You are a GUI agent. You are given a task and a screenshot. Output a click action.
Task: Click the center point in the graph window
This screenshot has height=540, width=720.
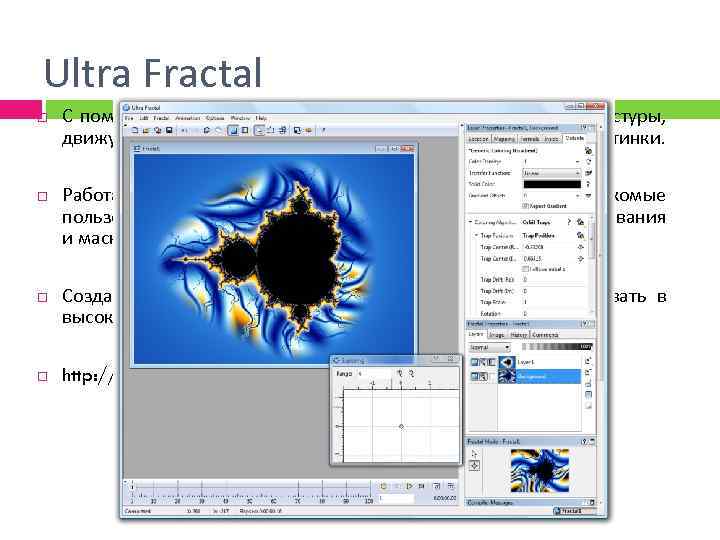[401, 426]
